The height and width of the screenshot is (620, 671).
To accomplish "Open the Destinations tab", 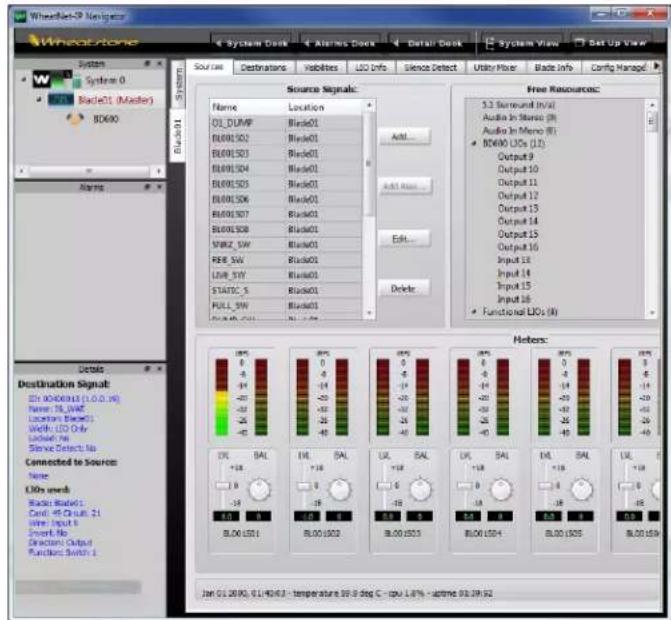I will [264, 68].
